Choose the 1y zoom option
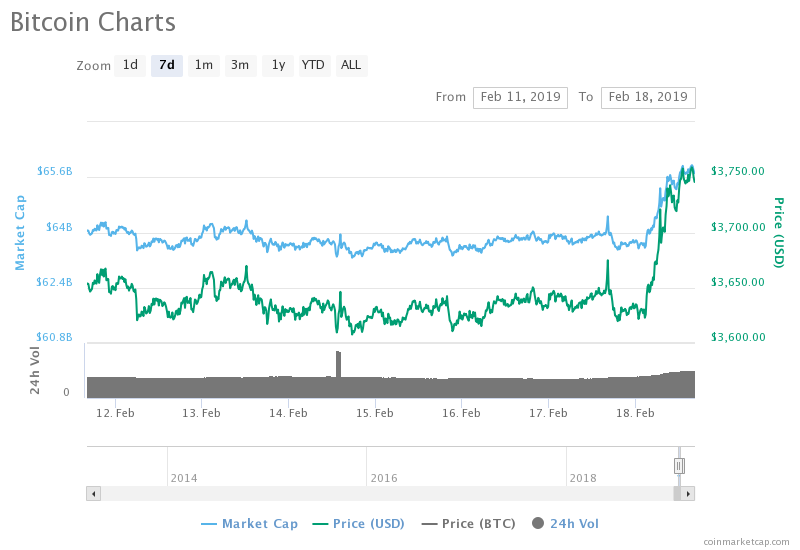800x550 pixels. click(277, 66)
